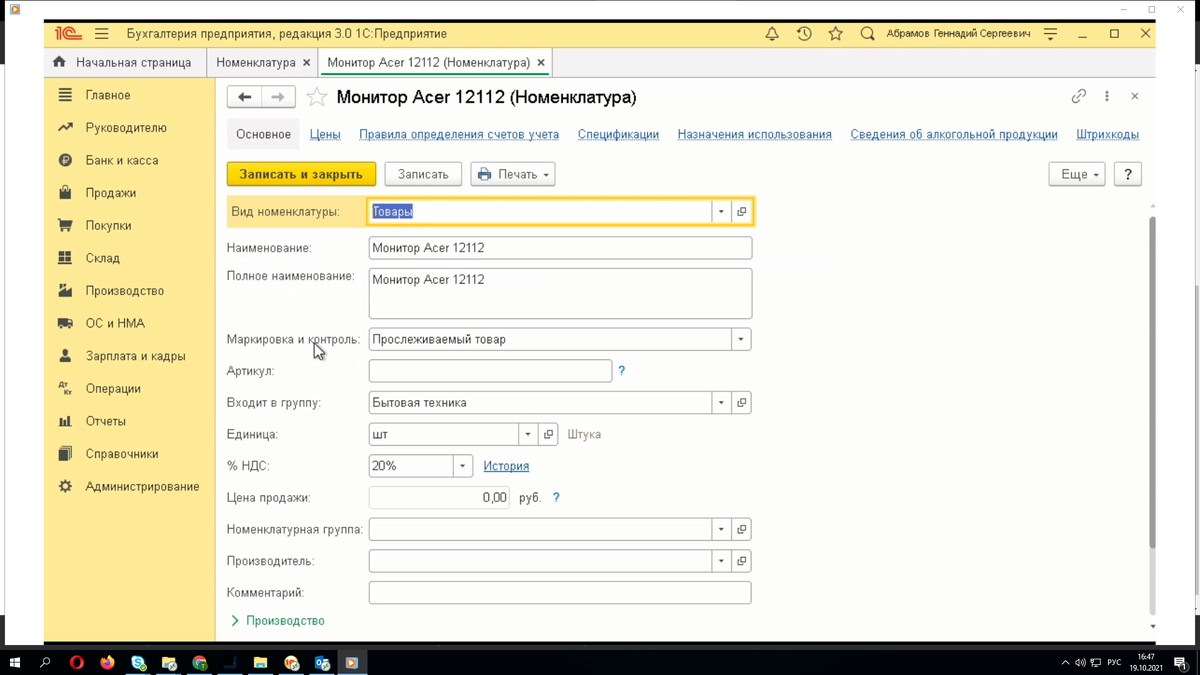Open the 1C main menu logo
Screen dimensions: 1200x675
coord(69,33)
